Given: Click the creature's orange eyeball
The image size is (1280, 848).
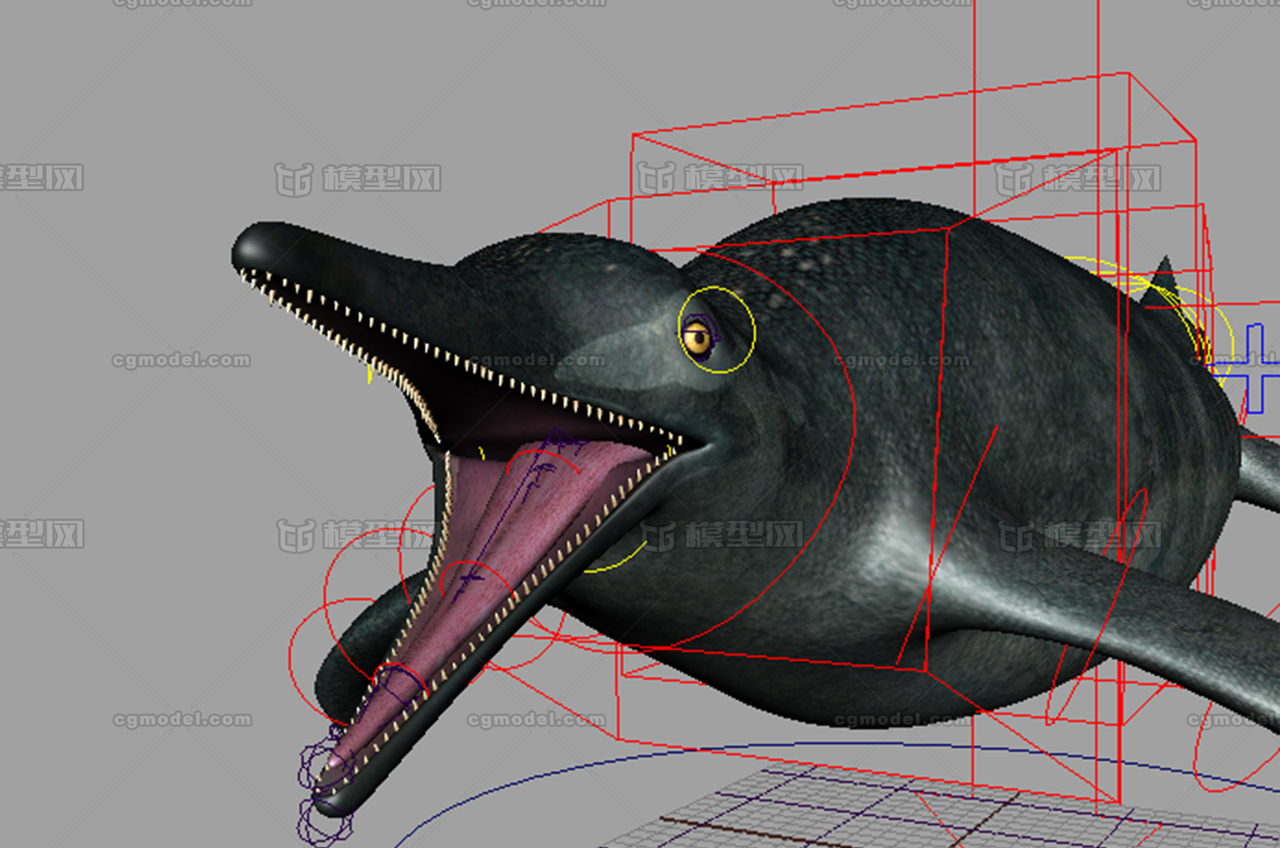Looking at the screenshot, I should coord(697,339).
